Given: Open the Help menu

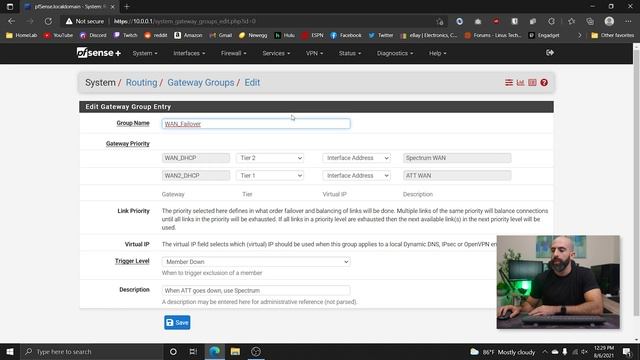Looking at the screenshot, I should tap(438, 53).
